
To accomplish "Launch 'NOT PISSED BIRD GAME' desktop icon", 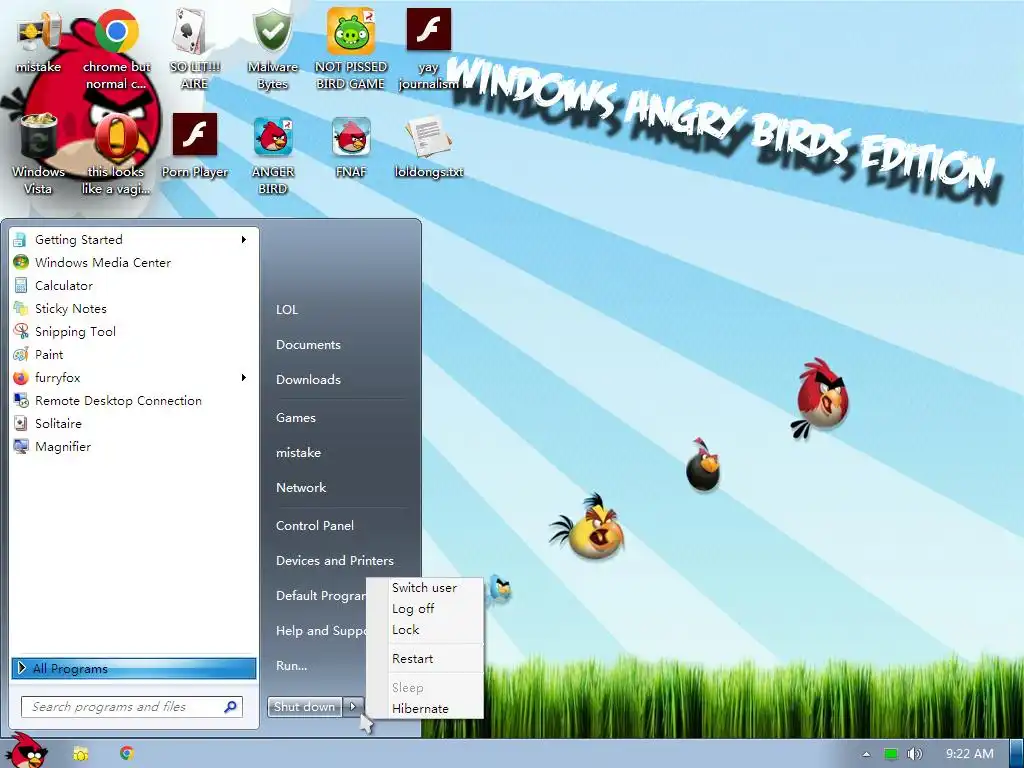I will tap(351, 49).
